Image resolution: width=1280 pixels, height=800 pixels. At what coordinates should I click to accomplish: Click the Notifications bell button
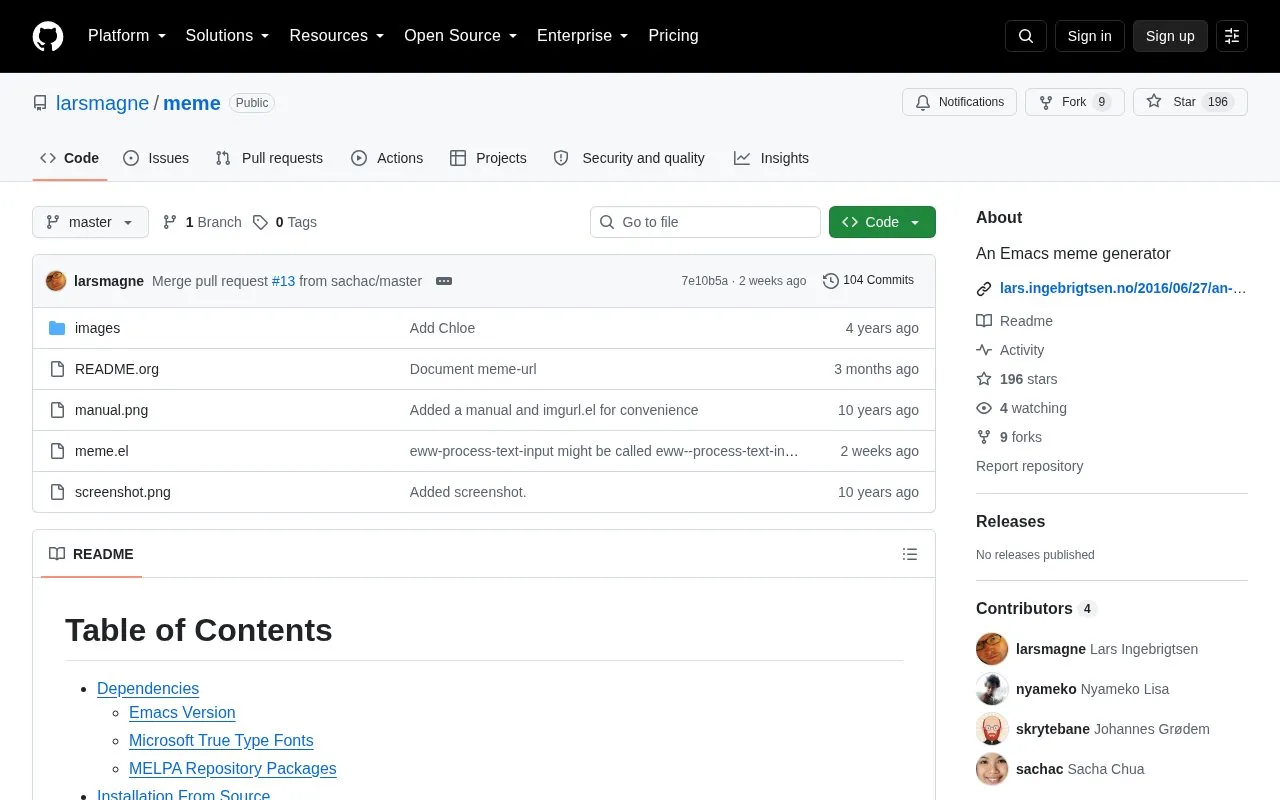coord(959,102)
